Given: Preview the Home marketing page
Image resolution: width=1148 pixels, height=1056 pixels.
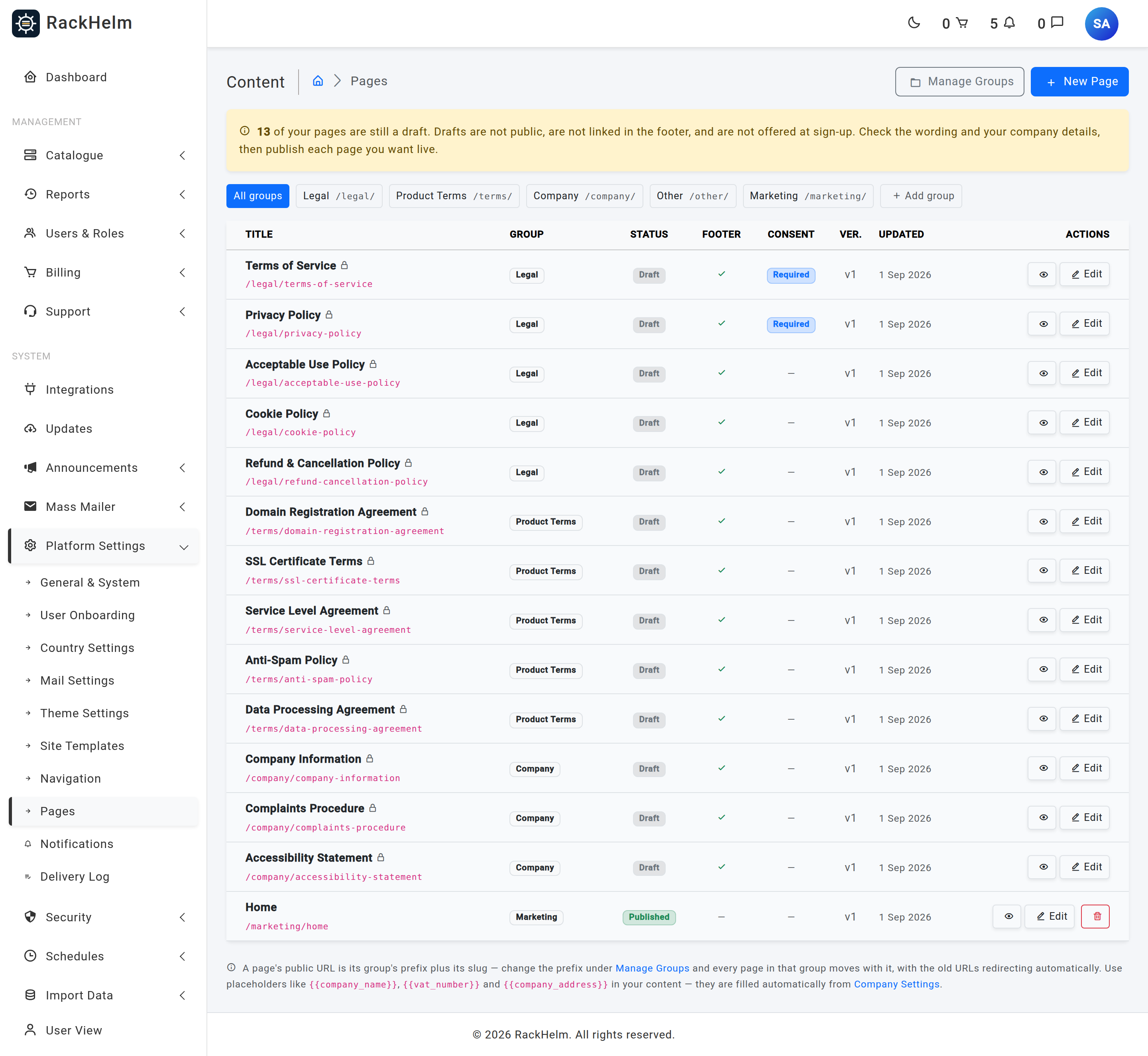Looking at the screenshot, I should [x=1007, y=917].
